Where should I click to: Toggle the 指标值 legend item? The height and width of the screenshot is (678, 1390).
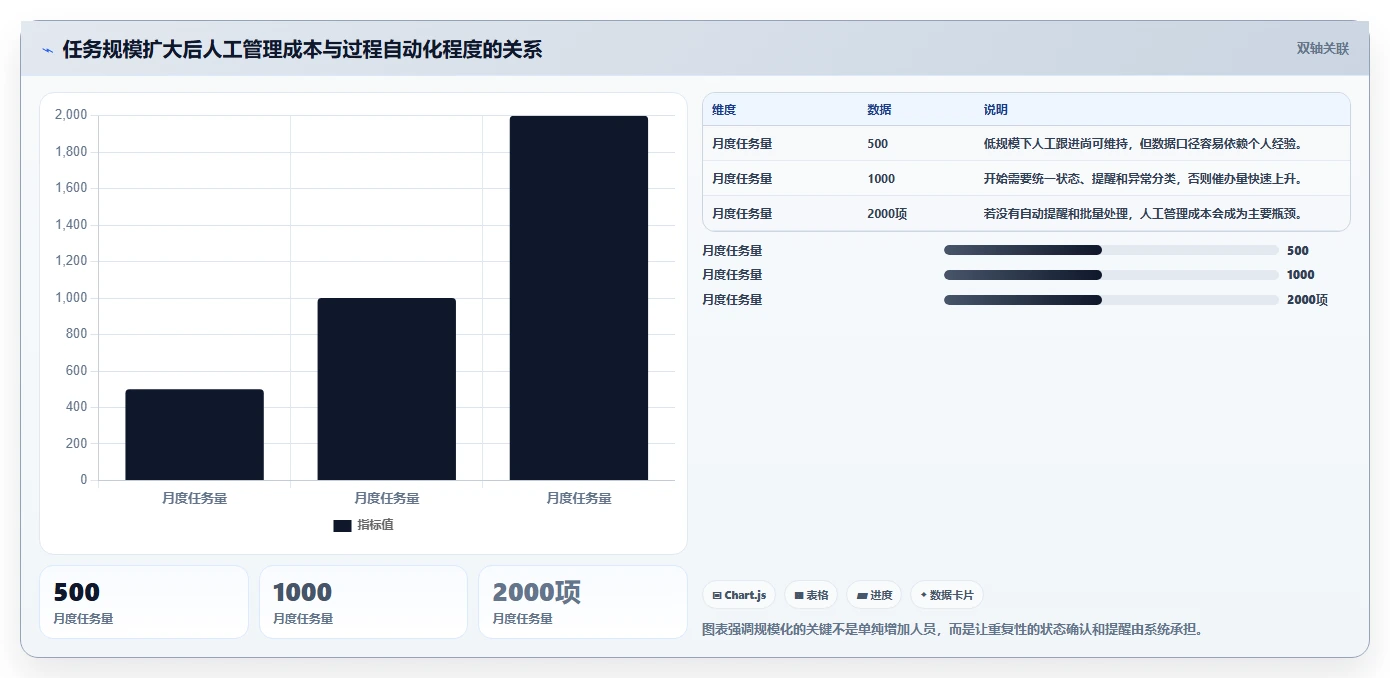363,525
